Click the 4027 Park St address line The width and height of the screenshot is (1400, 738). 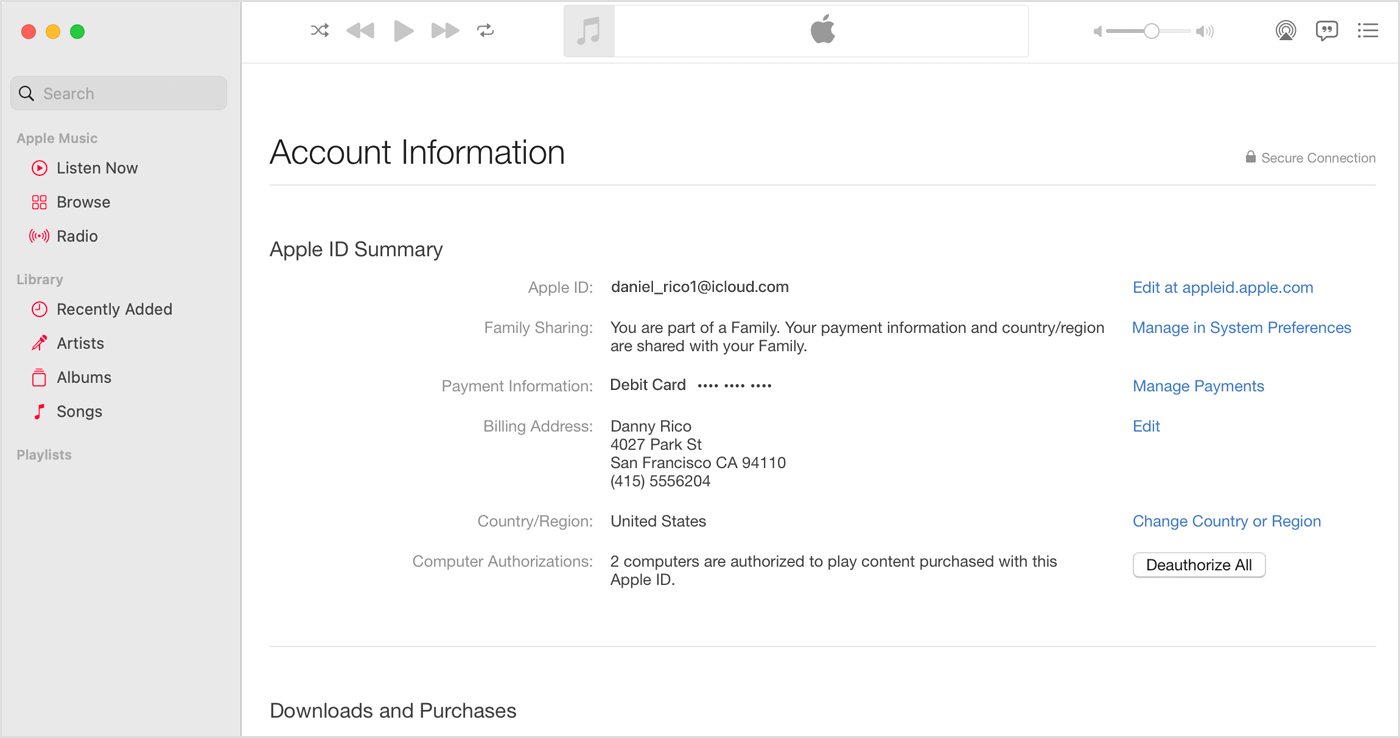[656, 444]
